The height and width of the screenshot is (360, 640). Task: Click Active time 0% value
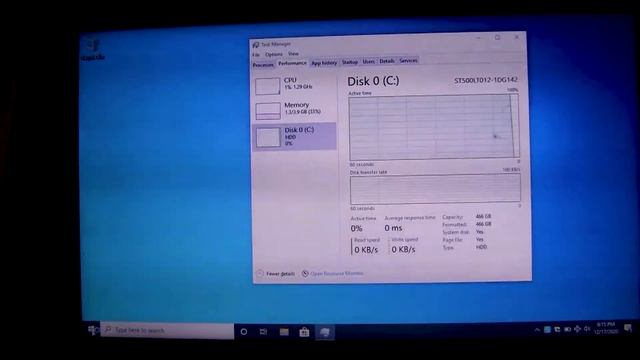coord(356,229)
